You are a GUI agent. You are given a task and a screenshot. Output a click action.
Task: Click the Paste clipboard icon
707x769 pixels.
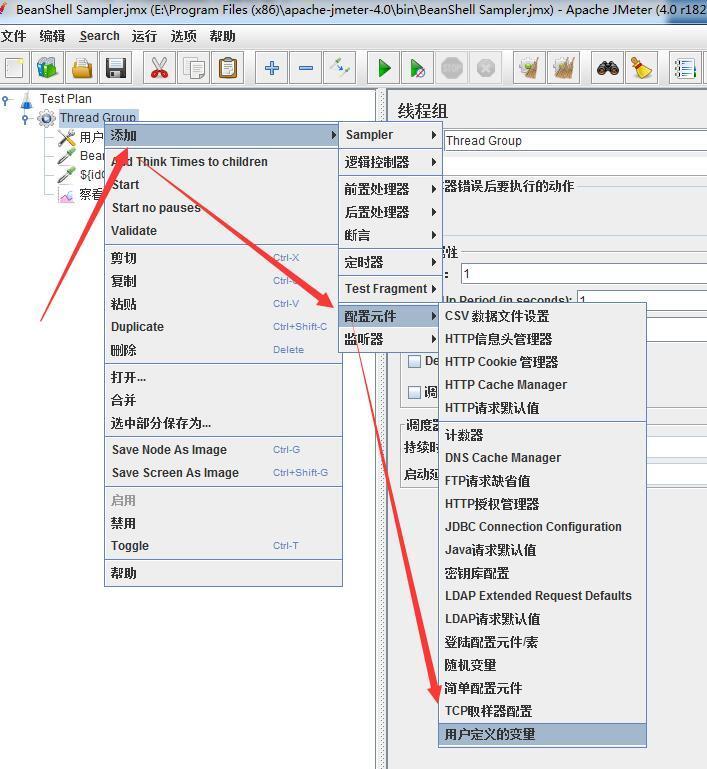227,68
